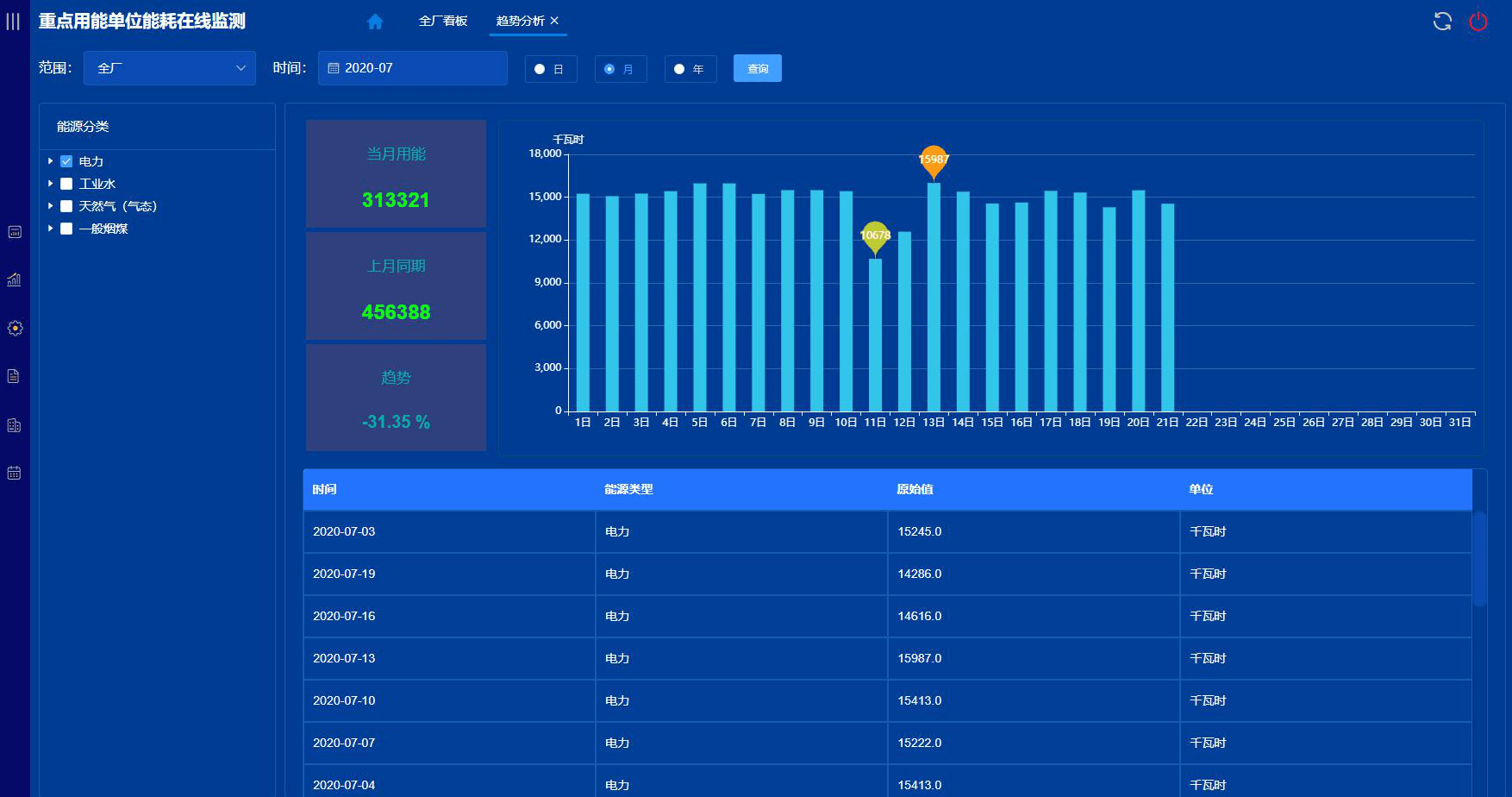The width and height of the screenshot is (1512, 797).
Task: Expand the 一般烟煤 tree node arrow
Action: [51, 229]
